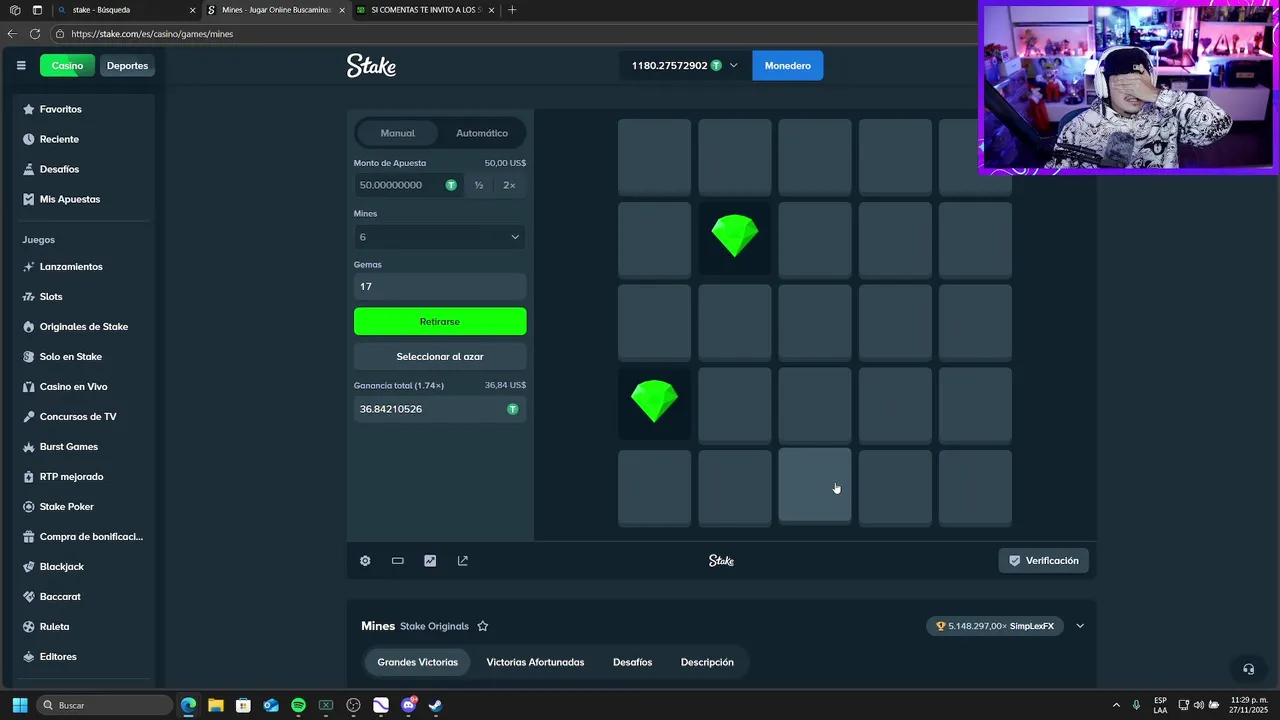Halve the bet with the ½ button
This screenshot has height=720, width=1280.
point(479,185)
